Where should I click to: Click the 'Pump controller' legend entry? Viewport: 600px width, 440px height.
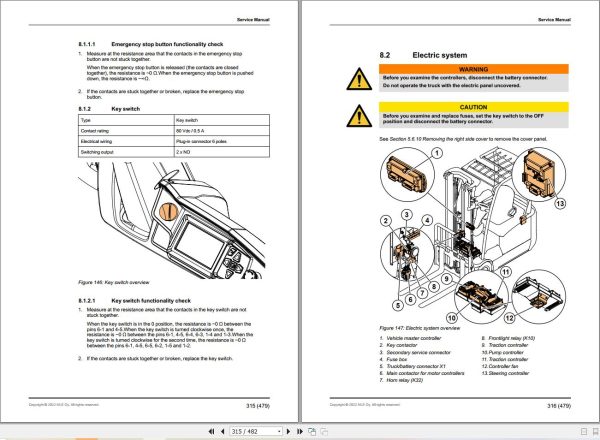[x=502, y=352]
